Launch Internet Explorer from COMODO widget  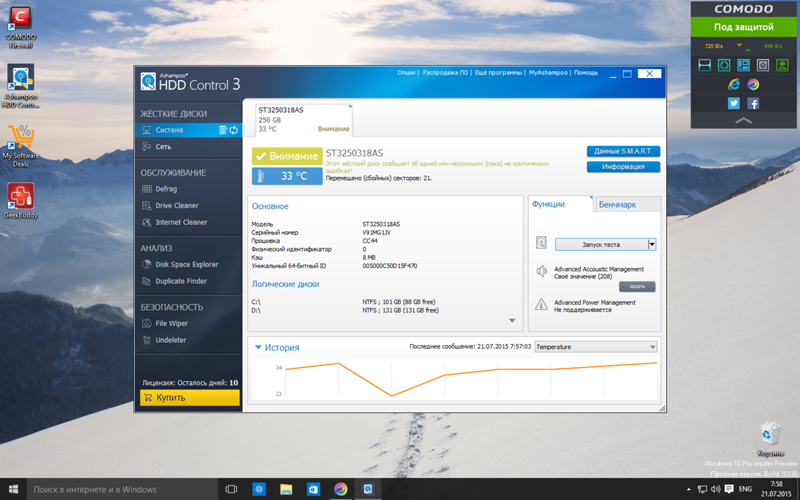click(734, 85)
